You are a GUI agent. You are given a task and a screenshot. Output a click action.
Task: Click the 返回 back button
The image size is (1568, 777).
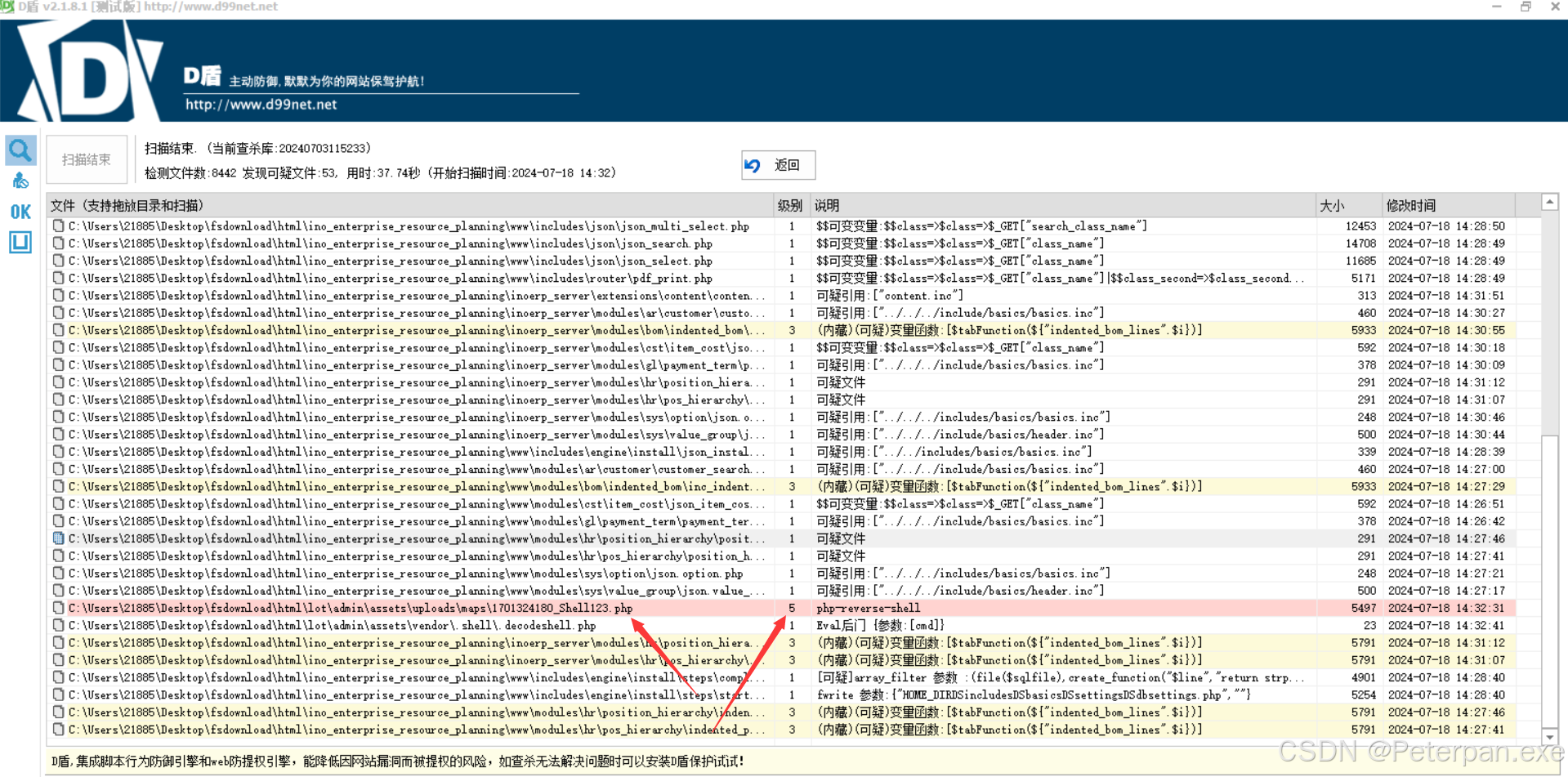point(778,165)
